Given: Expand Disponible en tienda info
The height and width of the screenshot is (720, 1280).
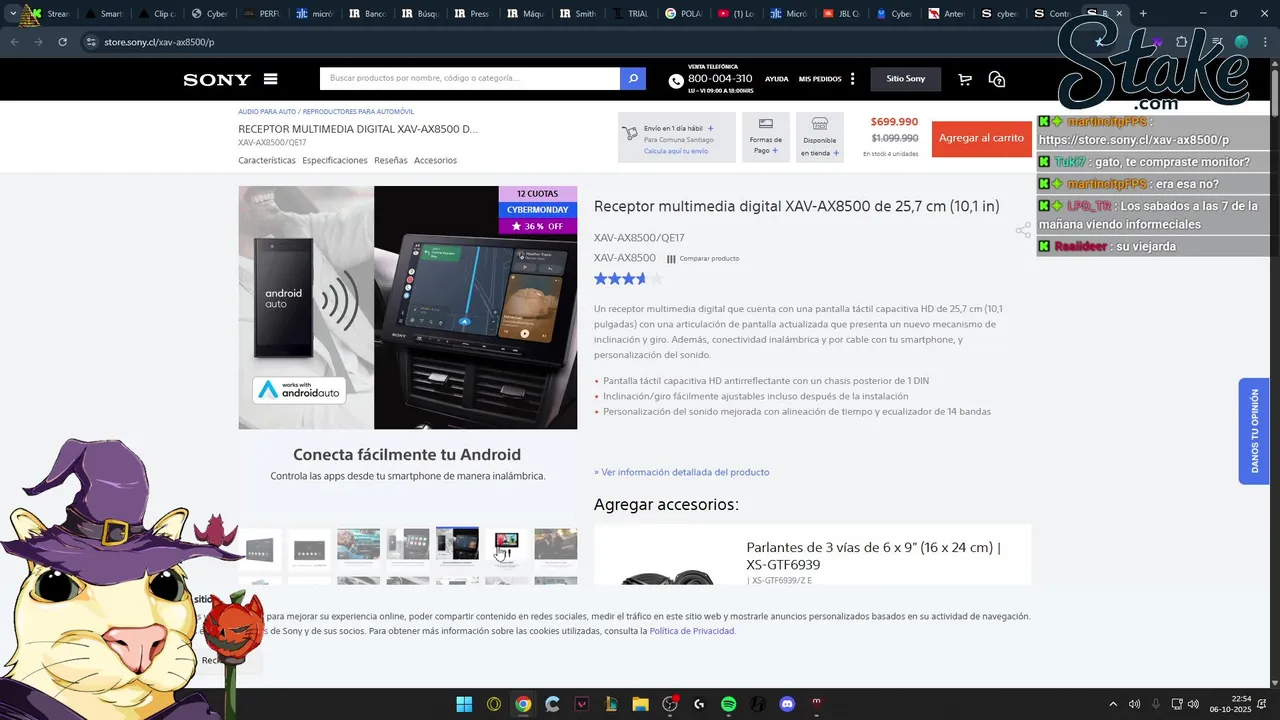Looking at the screenshot, I should [820, 137].
